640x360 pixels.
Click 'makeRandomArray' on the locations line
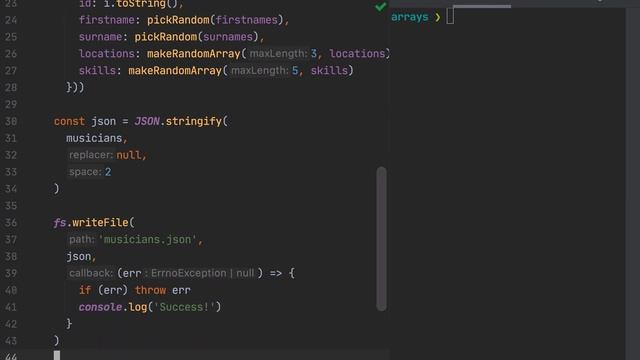[194, 53]
